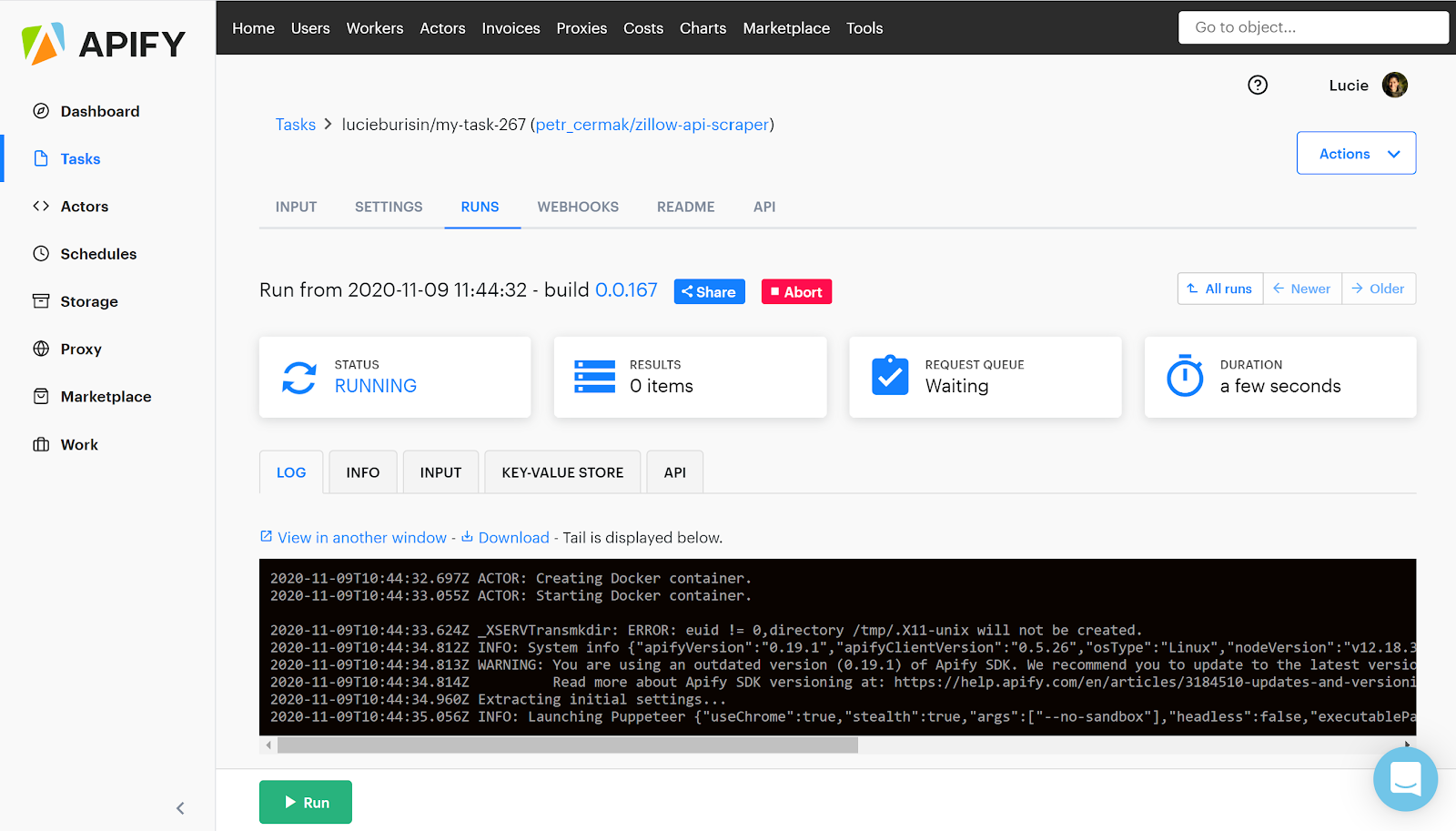This screenshot has width=1456, height=831.
Task: Click the results list icon
Action: click(x=595, y=377)
